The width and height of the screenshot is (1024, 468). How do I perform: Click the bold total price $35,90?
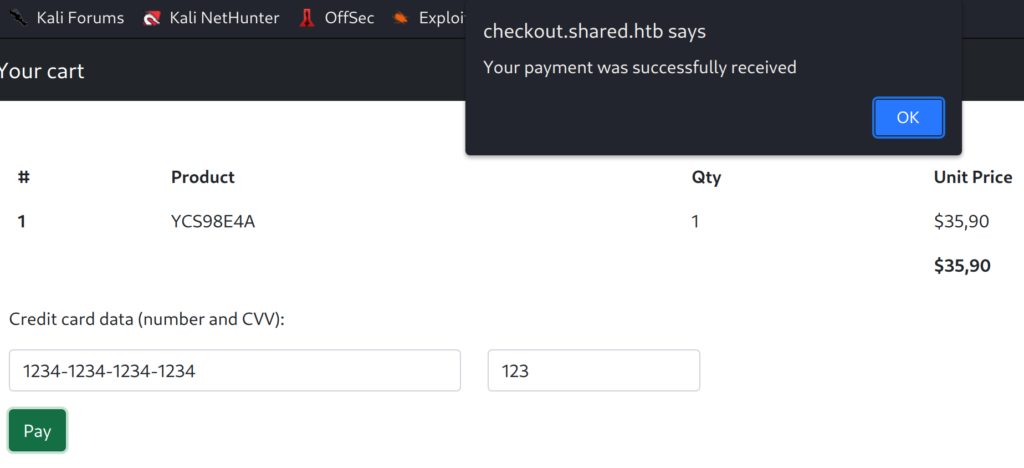tap(961, 266)
